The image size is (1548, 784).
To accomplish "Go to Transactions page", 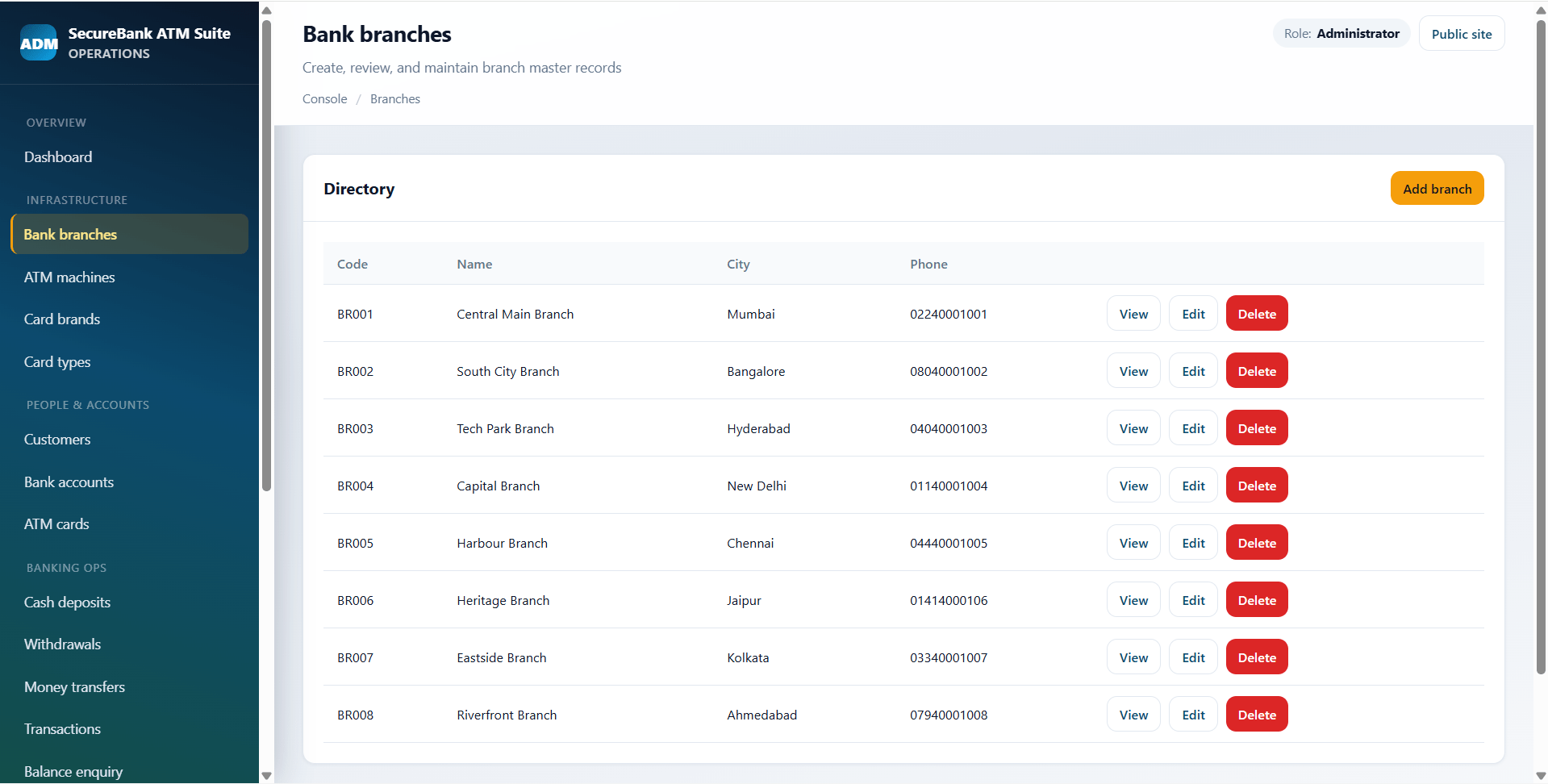I will (x=62, y=729).
